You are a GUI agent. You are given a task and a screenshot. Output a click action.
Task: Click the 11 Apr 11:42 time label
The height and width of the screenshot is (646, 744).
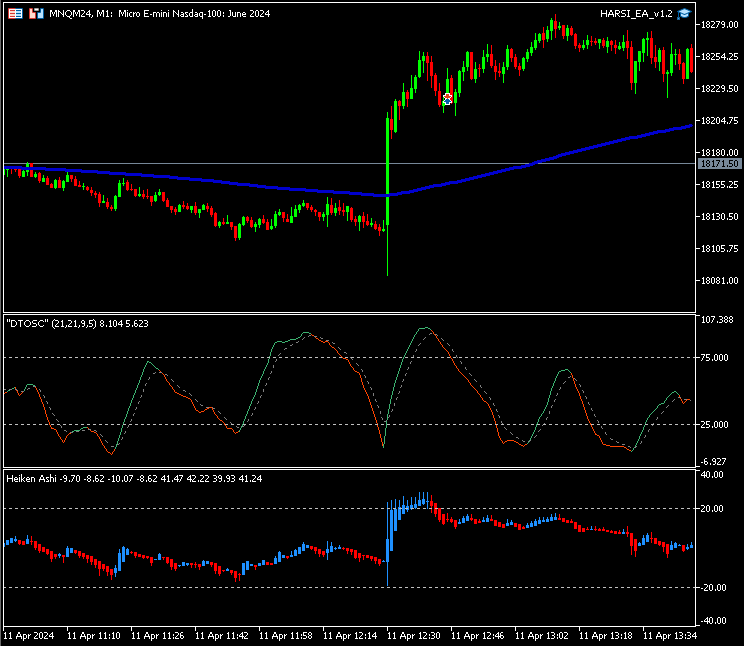[x=222, y=636]
